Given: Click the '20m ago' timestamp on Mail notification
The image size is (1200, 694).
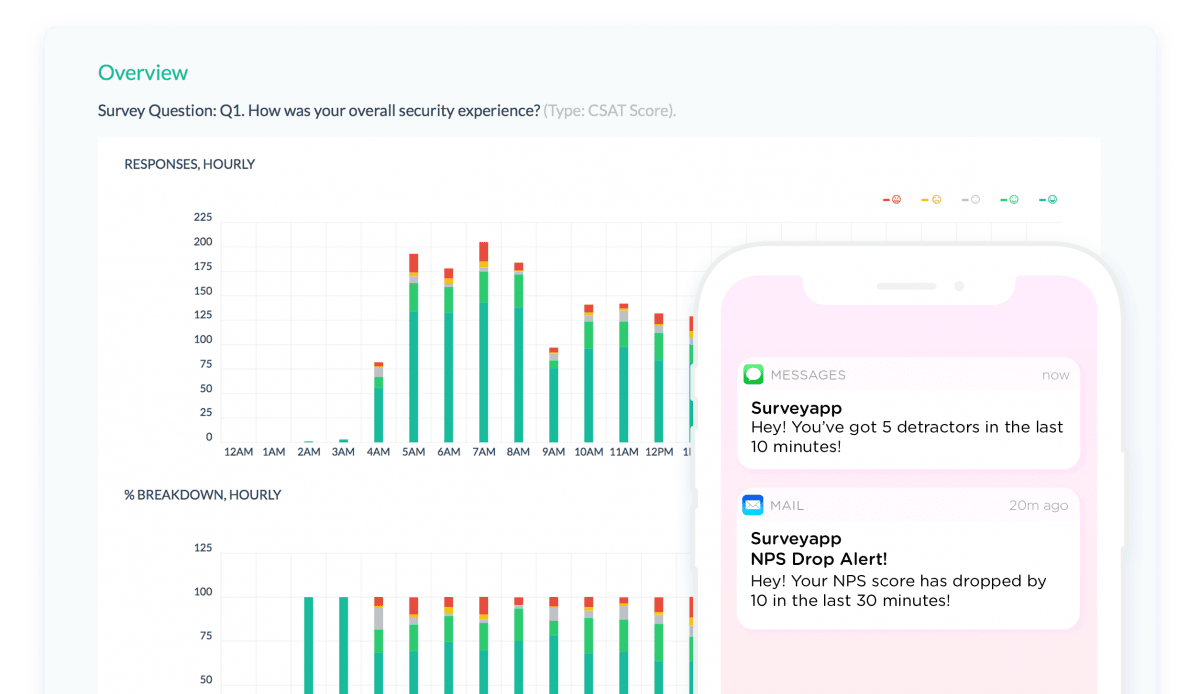Looking at the screenshot, I should coord(1038,504).
